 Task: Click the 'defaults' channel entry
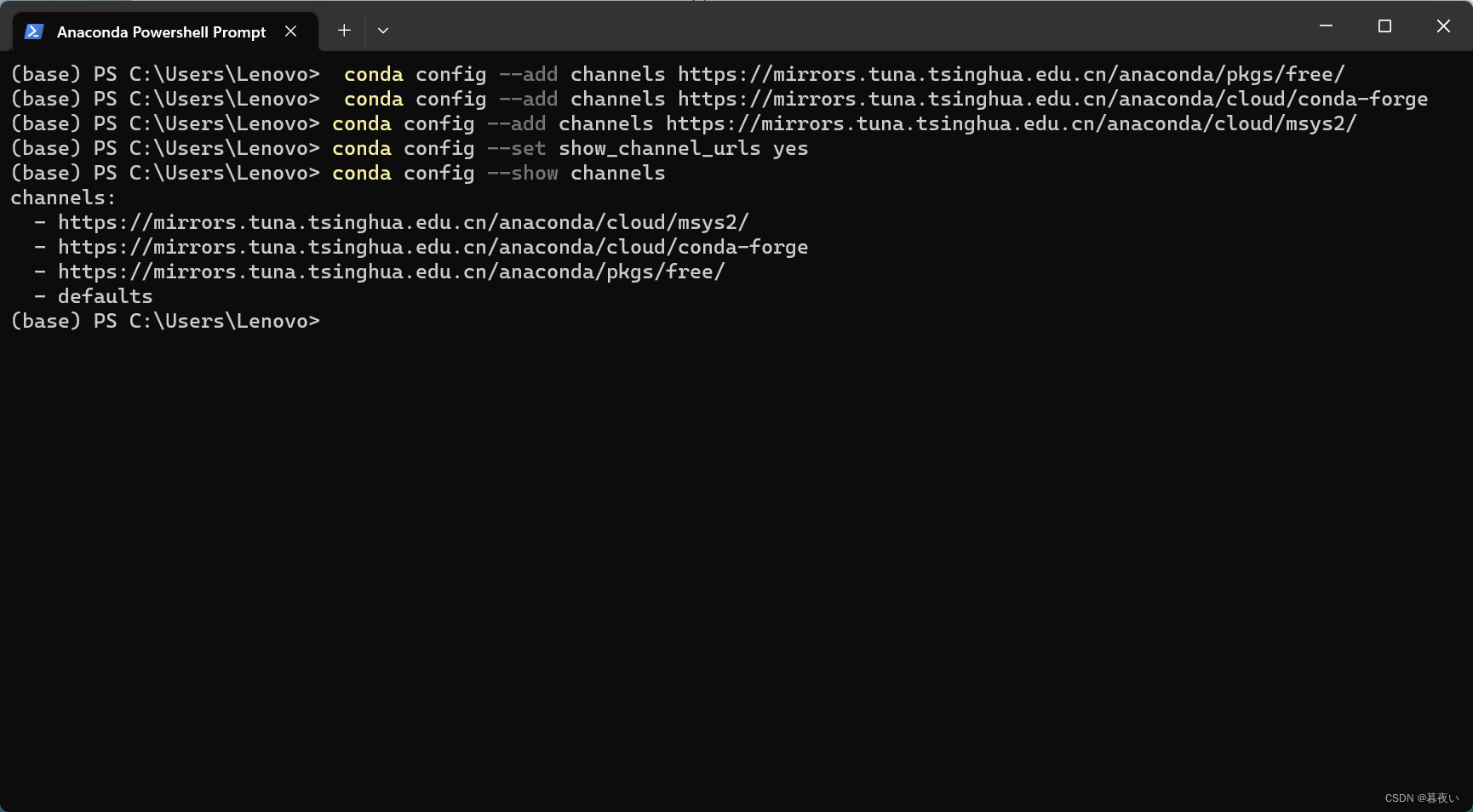tap(105, 297)
